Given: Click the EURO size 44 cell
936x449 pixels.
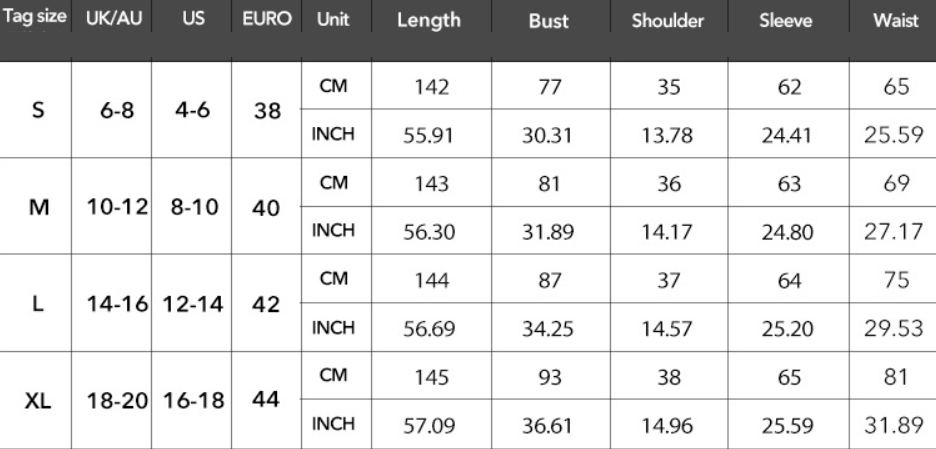Looking at the screenshot, I should pyautogui.click(x=266, y=399).
